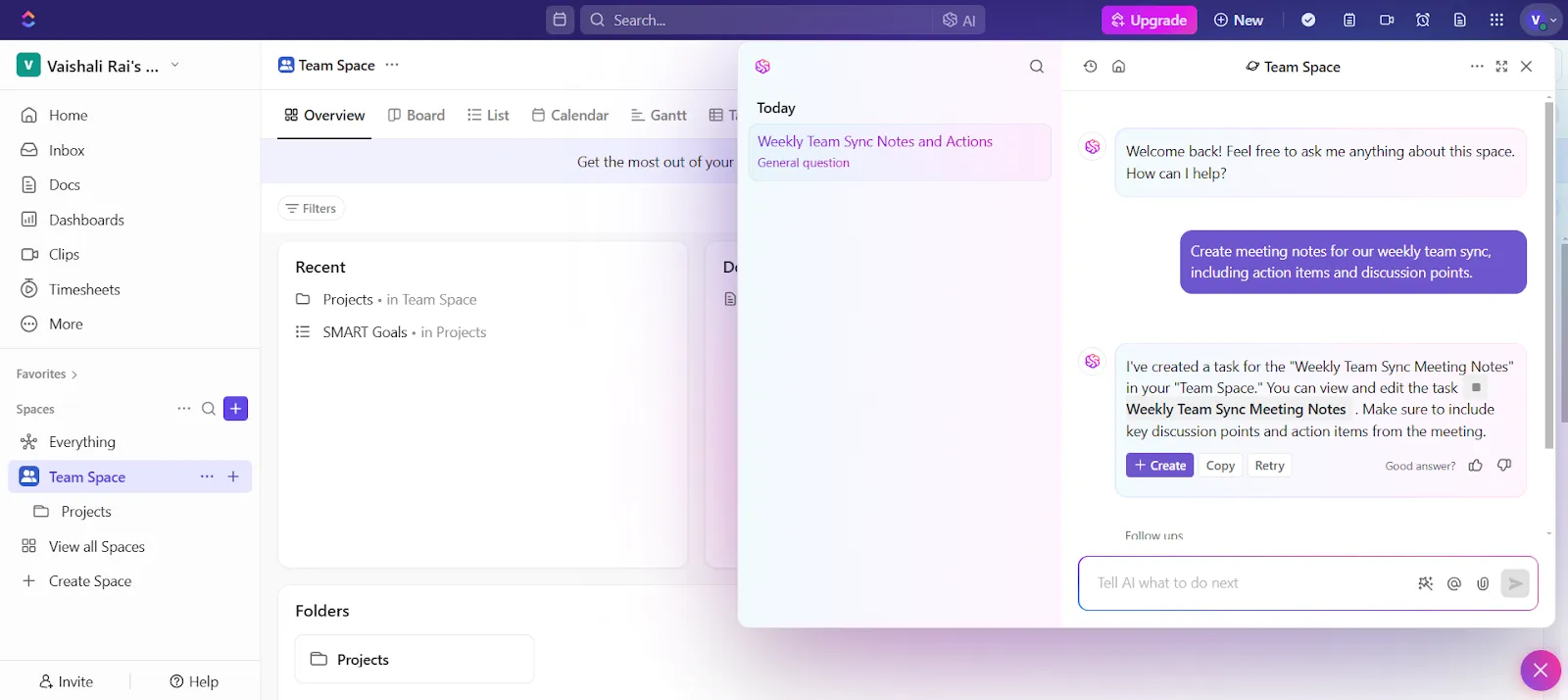Click plus next to Team Space in sidebar
Screen dimensions: 1568x700
click(x=233, y=476)
